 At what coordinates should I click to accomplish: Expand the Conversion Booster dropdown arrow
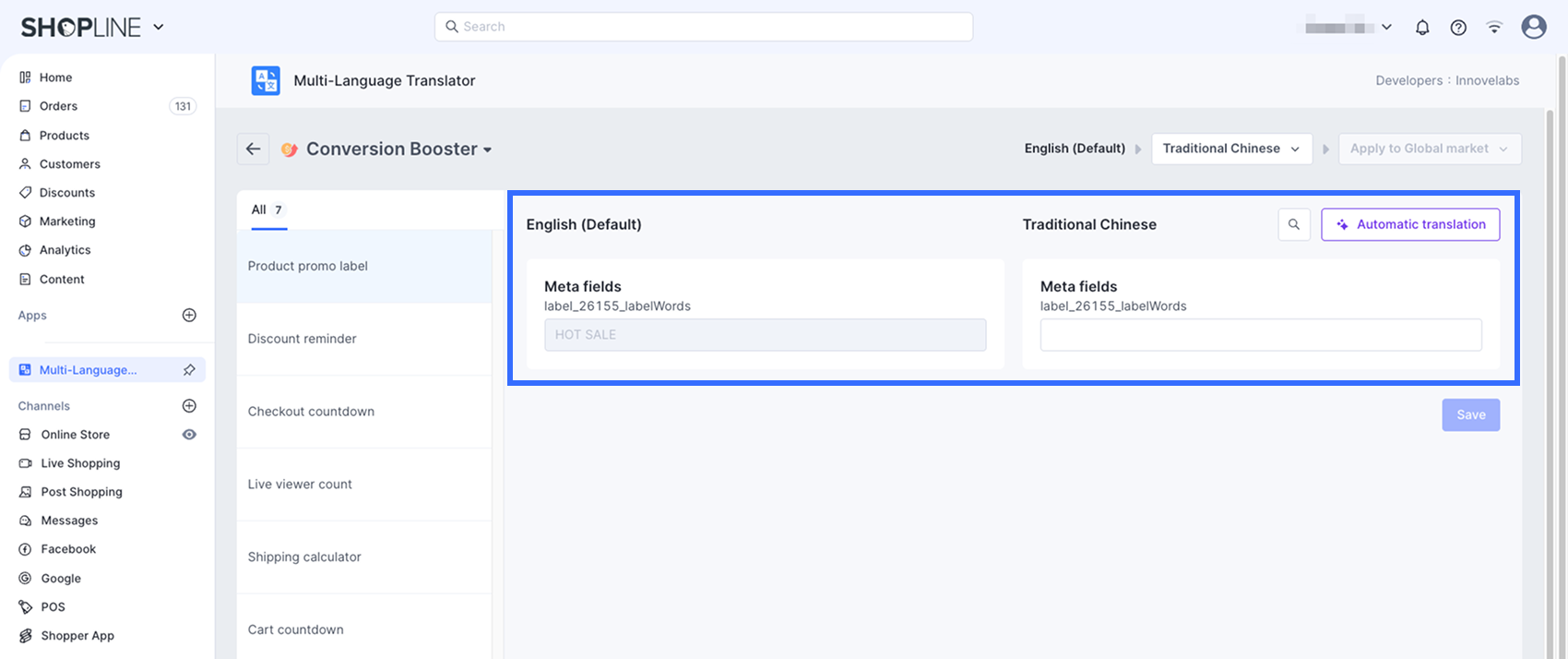pyautogui.click(x=488, y=150)
